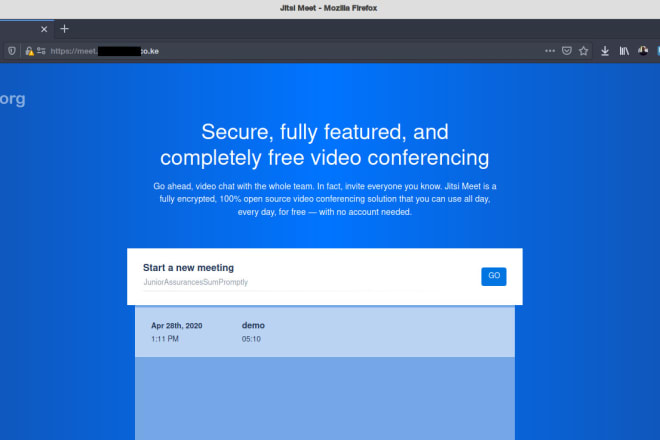Screen dimensions: 660x440
Task: Open site permissions icon in address bar
Action: (x=41, y=51)
